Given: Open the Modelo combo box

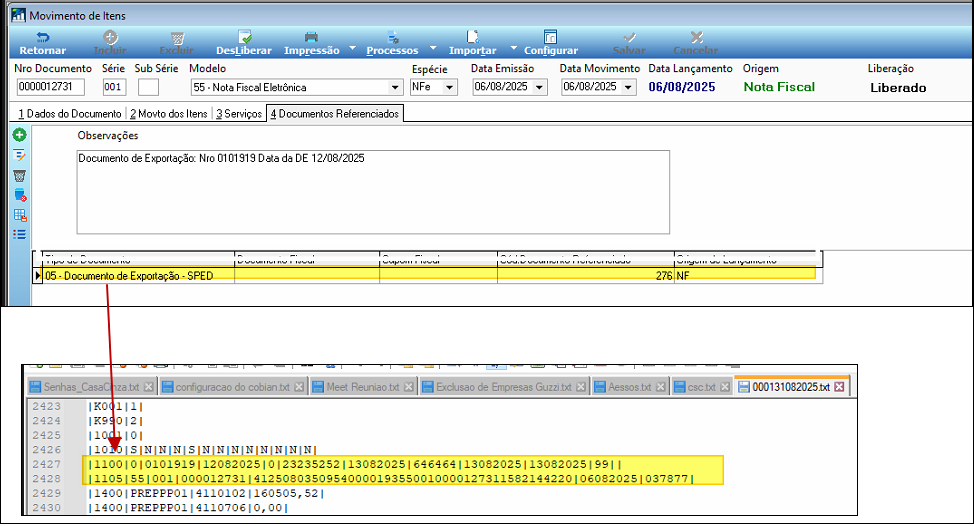Looking at the screenshot, I should 396,88.
